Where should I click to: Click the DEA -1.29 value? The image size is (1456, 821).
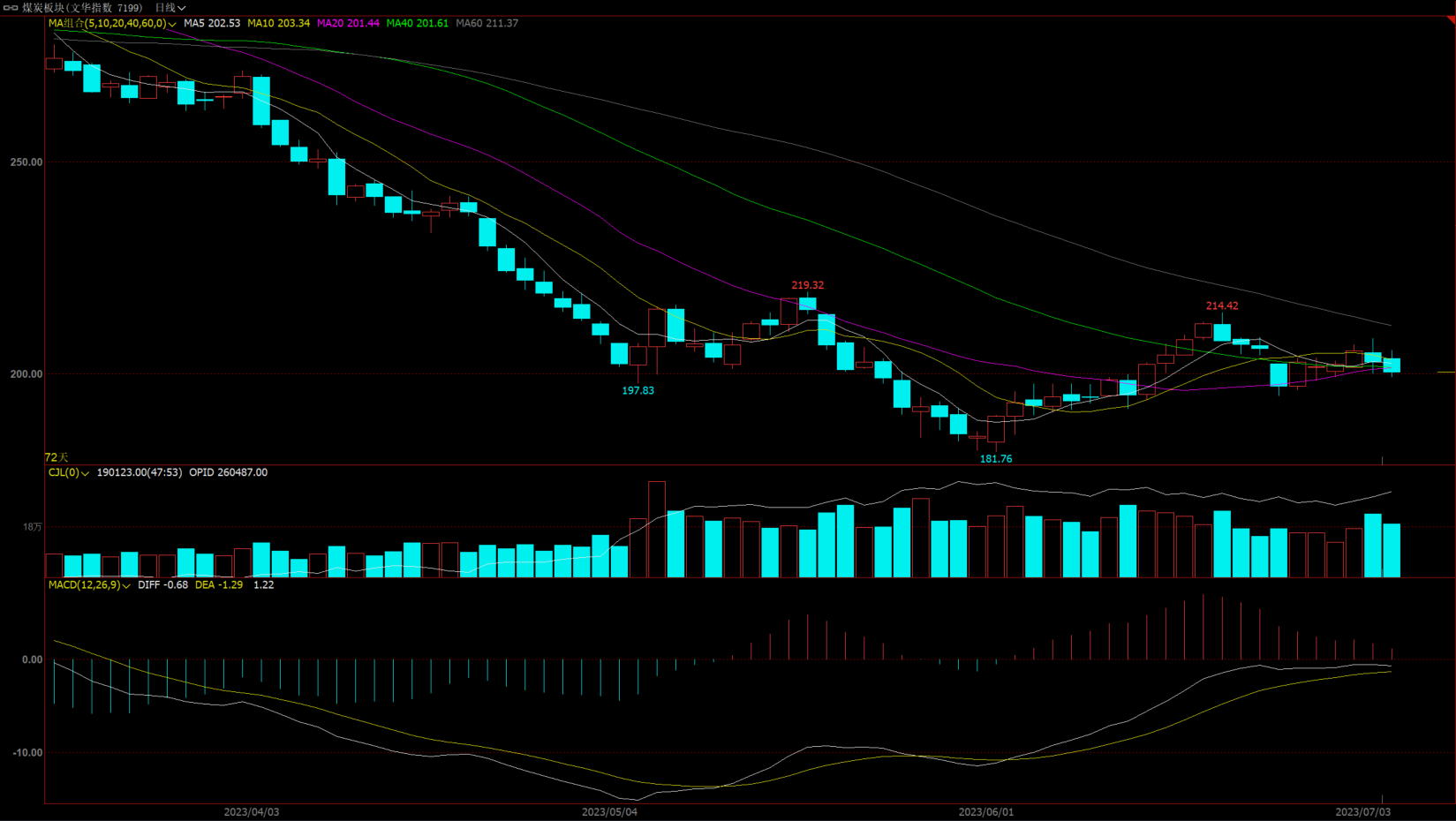(x=219, y=585)
